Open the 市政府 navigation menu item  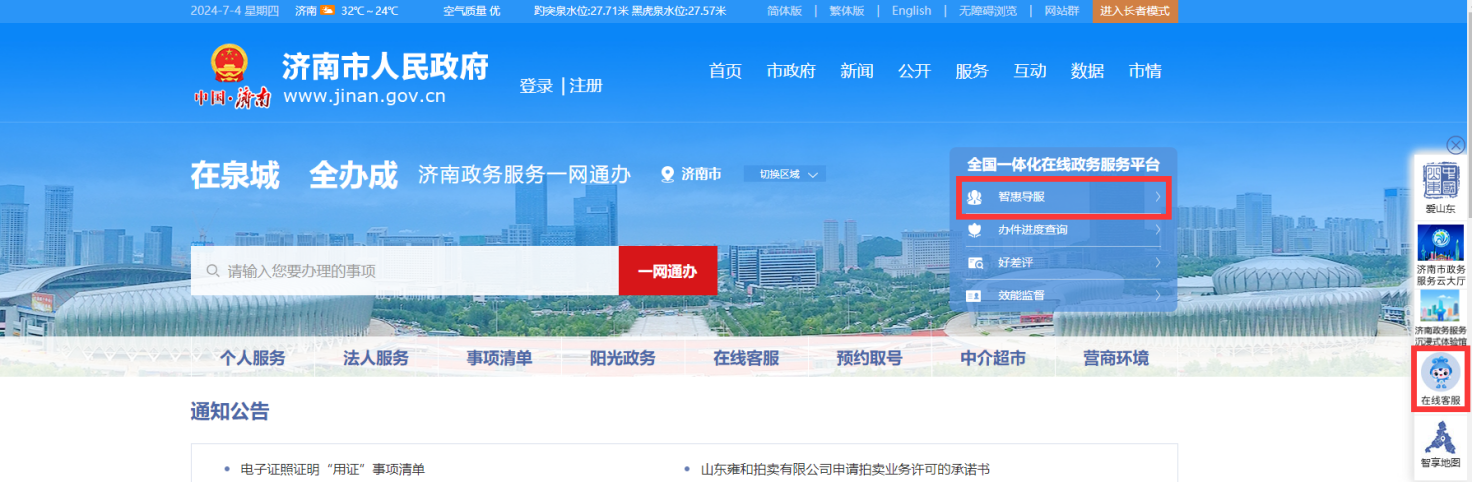[x=791, y=71]
